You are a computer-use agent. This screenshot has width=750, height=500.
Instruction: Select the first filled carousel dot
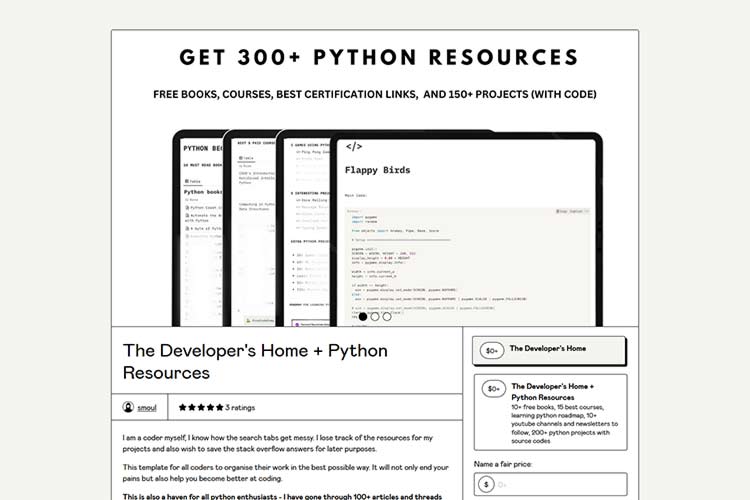pos(361,317)
